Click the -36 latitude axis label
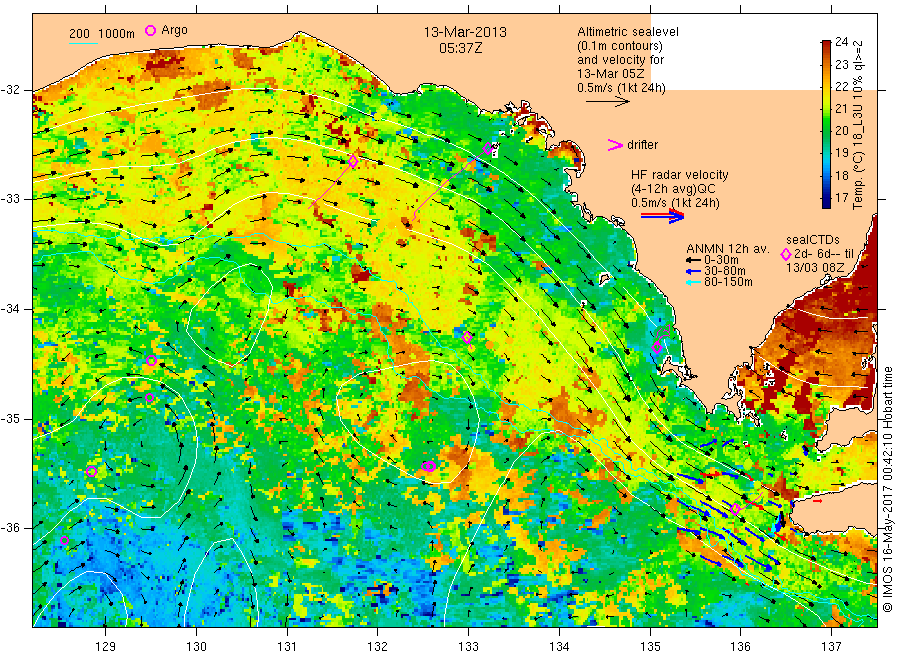This screenshot has height=660, width=900. pyautogui.click(x=10, y=528)
